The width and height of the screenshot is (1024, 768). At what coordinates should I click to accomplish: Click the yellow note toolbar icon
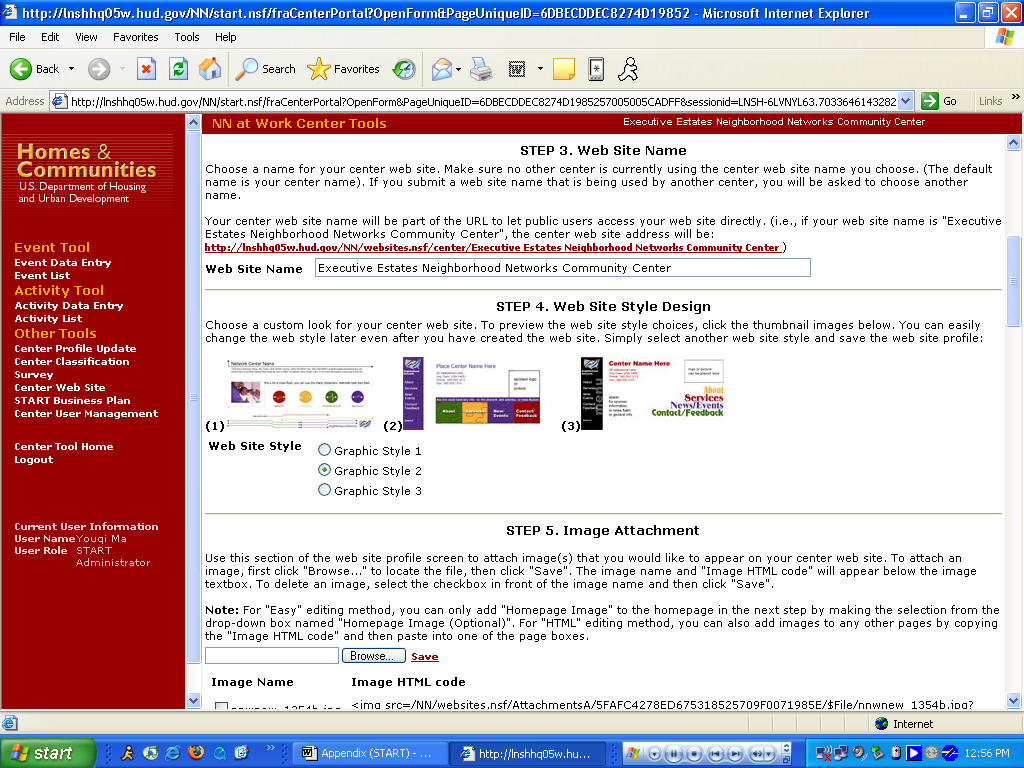[x=564, y=69]
